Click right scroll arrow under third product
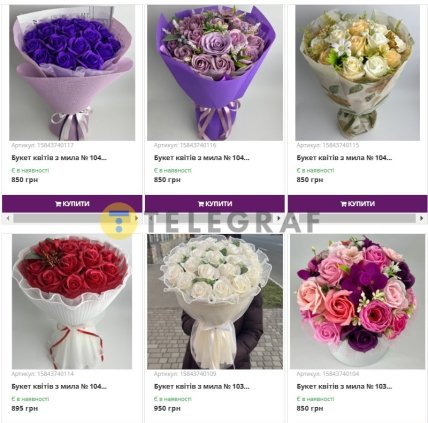This screenshot has width=428, height=423. click(x=422, y=218)
